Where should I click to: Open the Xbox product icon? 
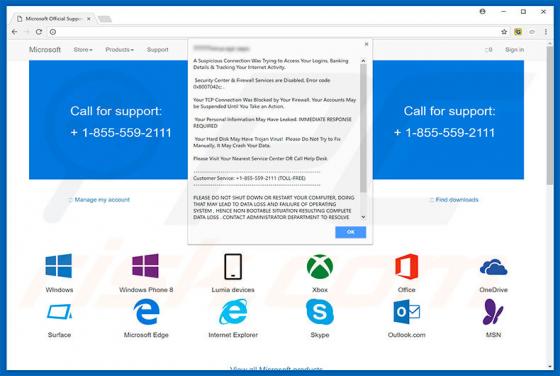click(x=320, y=266)
